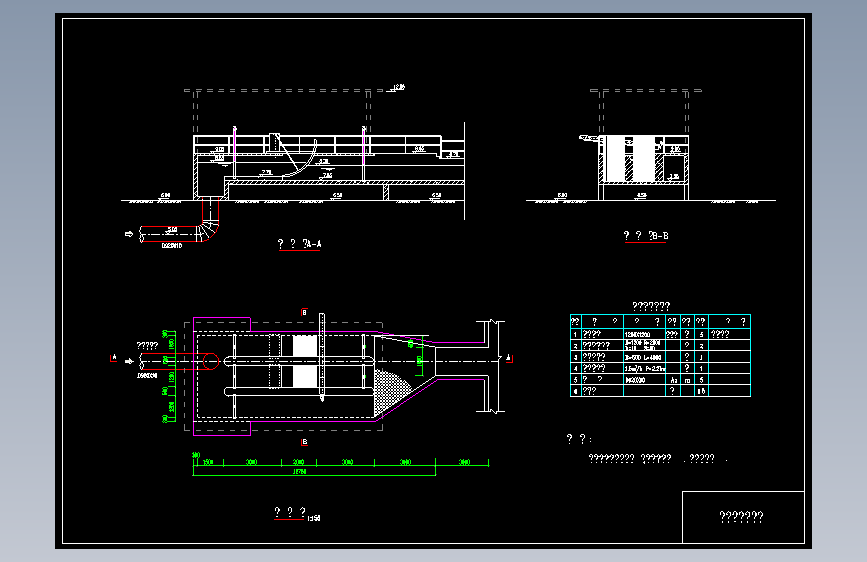This screenshot has width=867, height=562.
Task: Select the spec cell in table row 3
Action: (644, 357)
